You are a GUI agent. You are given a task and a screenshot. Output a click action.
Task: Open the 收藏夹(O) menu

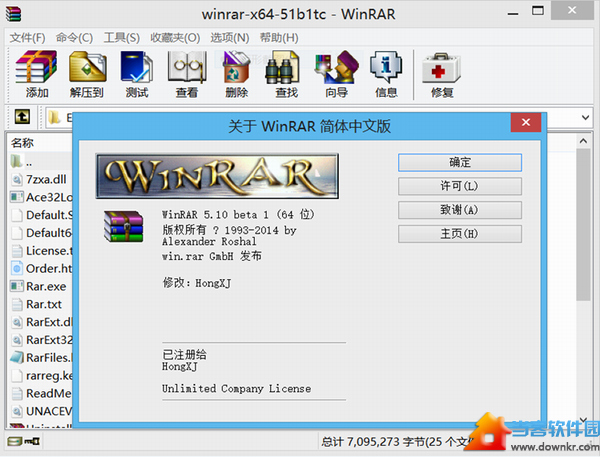175,38
